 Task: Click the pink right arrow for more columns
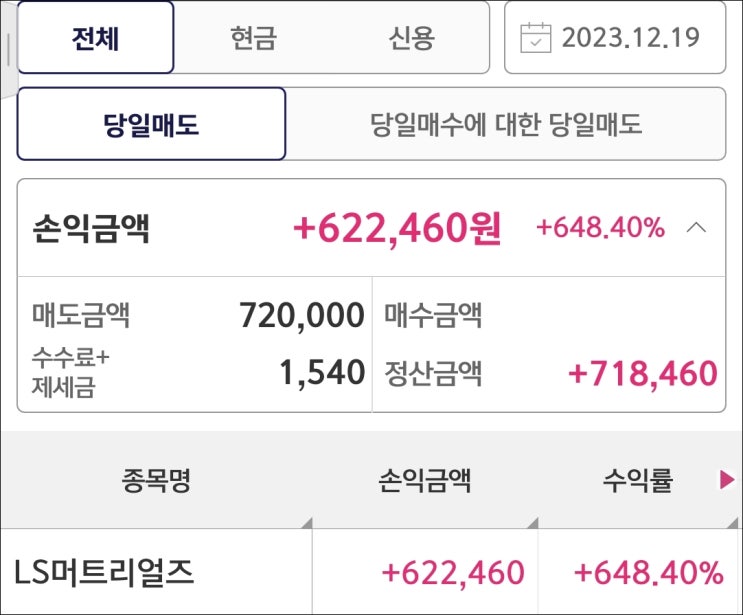[727, 481]
